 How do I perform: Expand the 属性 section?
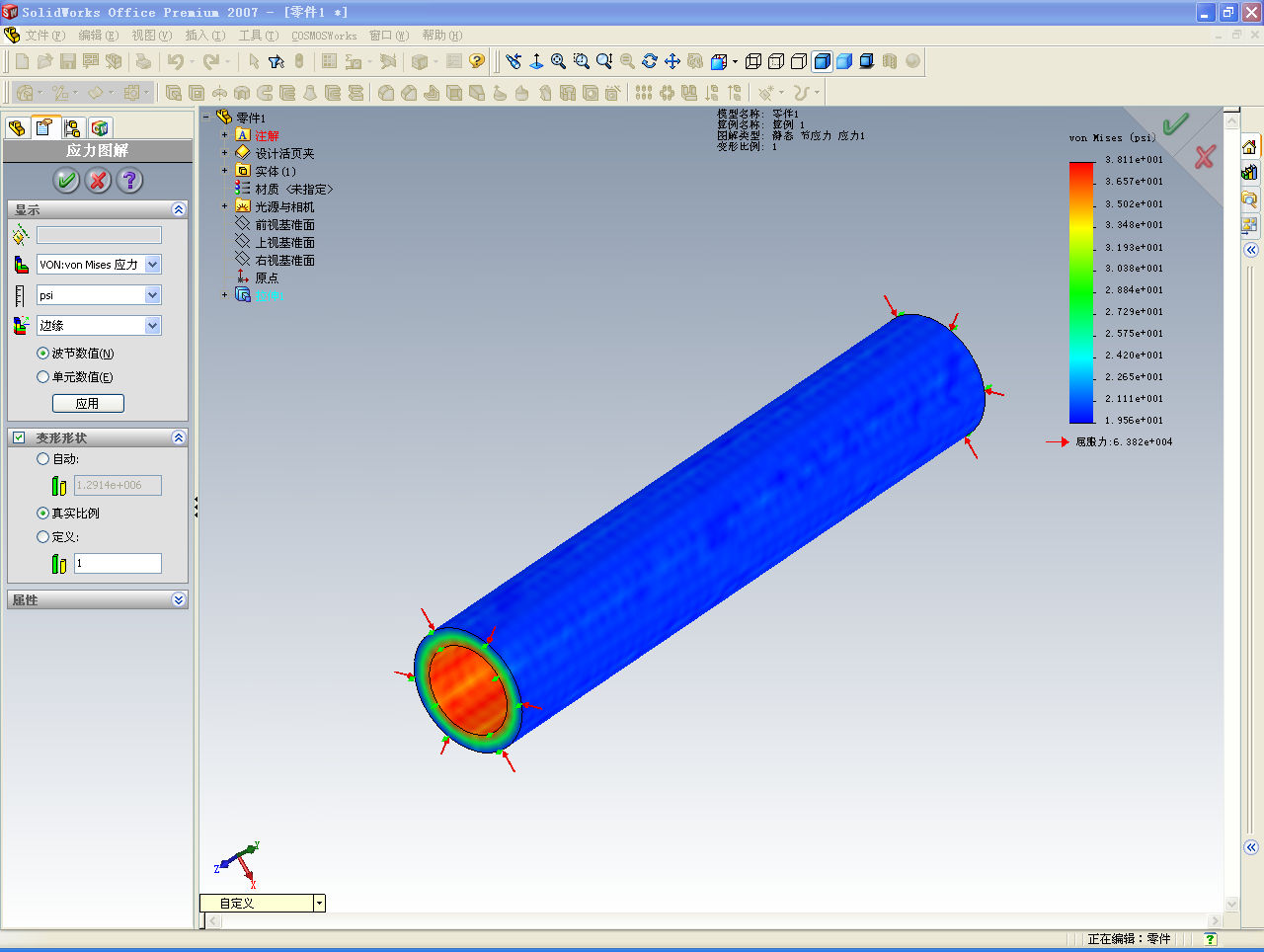(x=179, y=599)
